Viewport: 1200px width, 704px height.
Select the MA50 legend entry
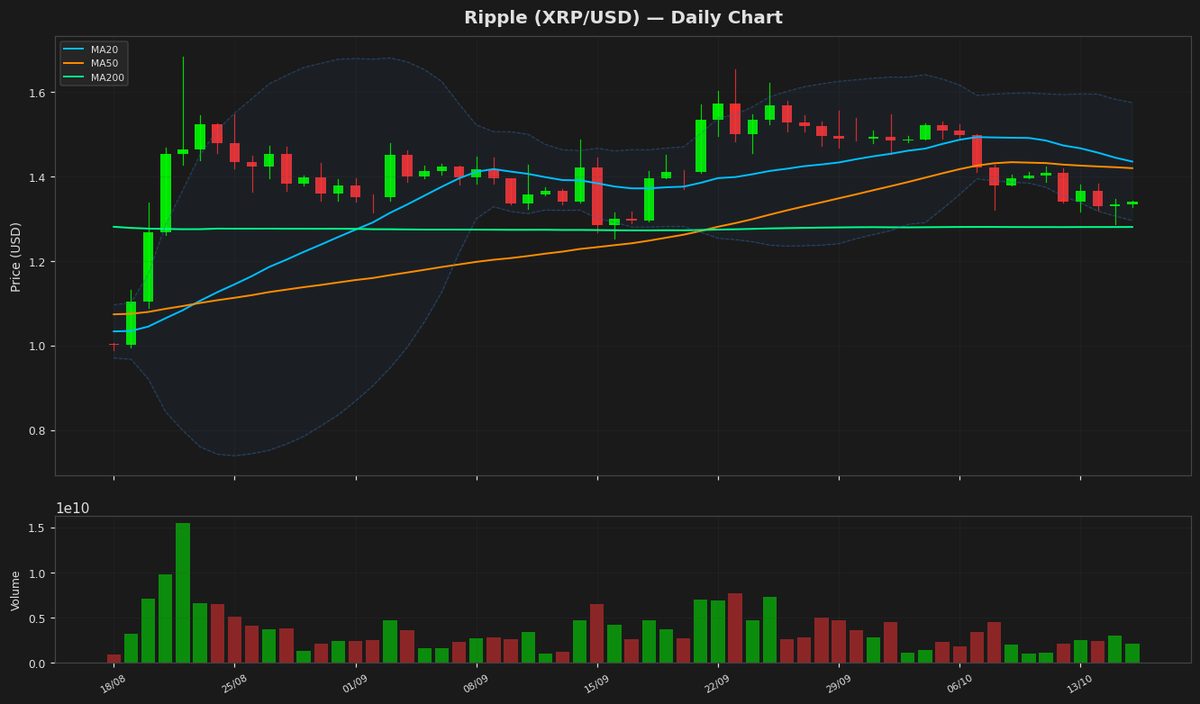(x=91, y=63)
